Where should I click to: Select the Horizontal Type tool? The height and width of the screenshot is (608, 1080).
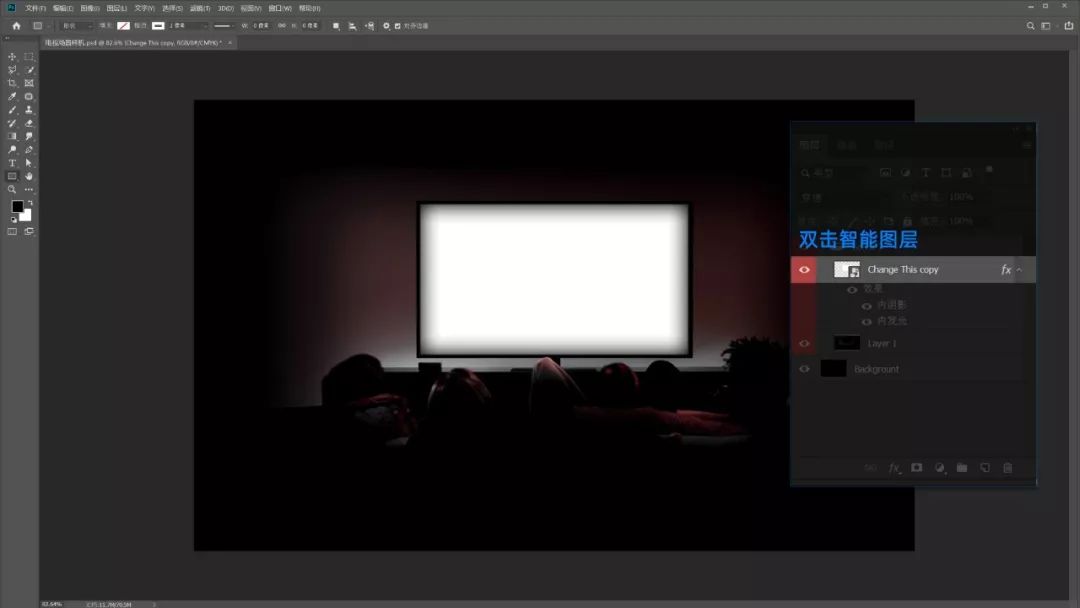[x=12, y=163]
